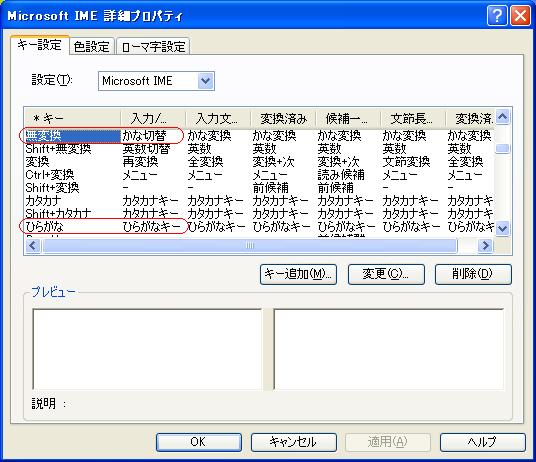Click the 削除(D) button
This screenshot has width=536, height=462.
[x=473, y=274]
